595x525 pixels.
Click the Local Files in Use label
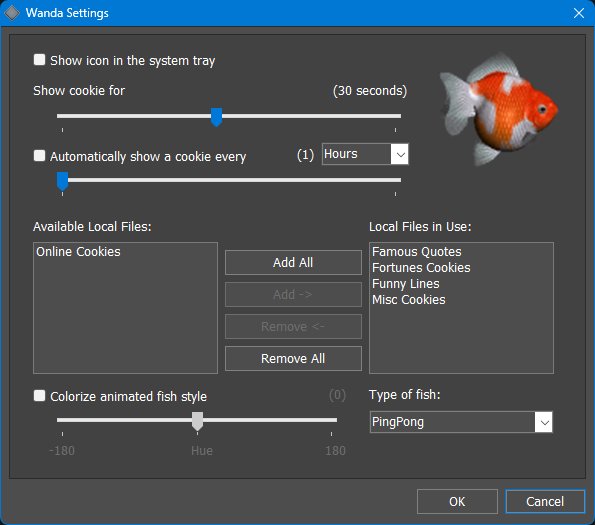pyautogui.click(x=420, y=226)
